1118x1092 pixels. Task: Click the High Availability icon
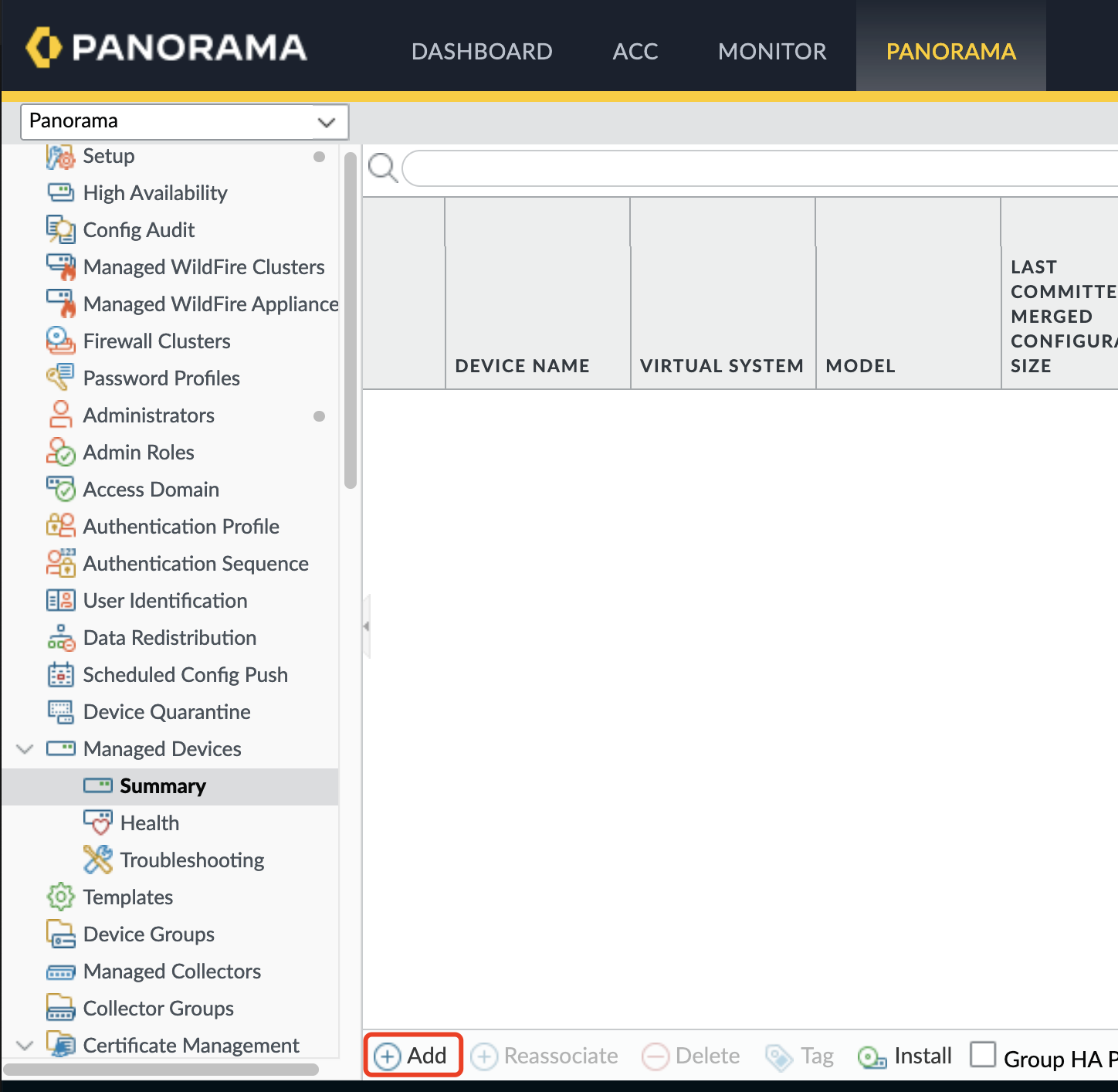point(61,192)
